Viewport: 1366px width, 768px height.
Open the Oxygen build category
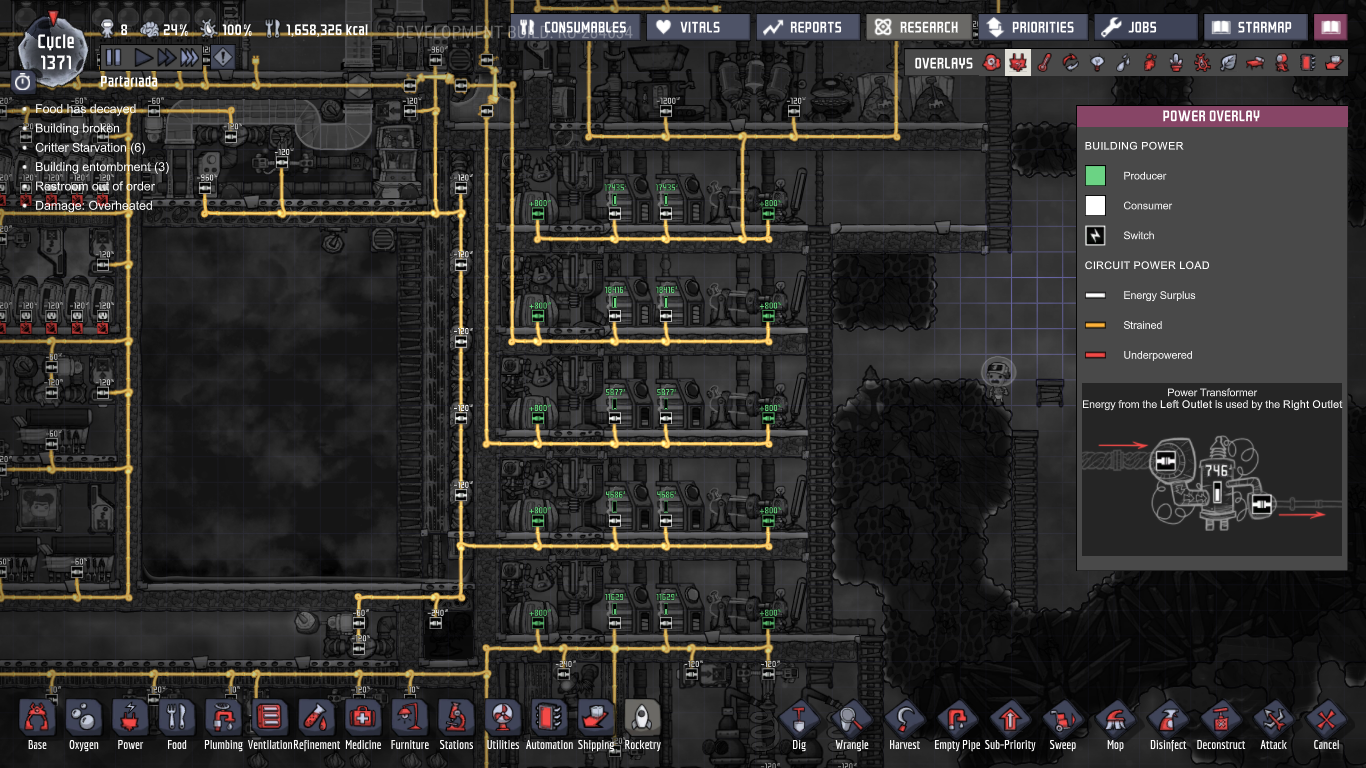84,724
